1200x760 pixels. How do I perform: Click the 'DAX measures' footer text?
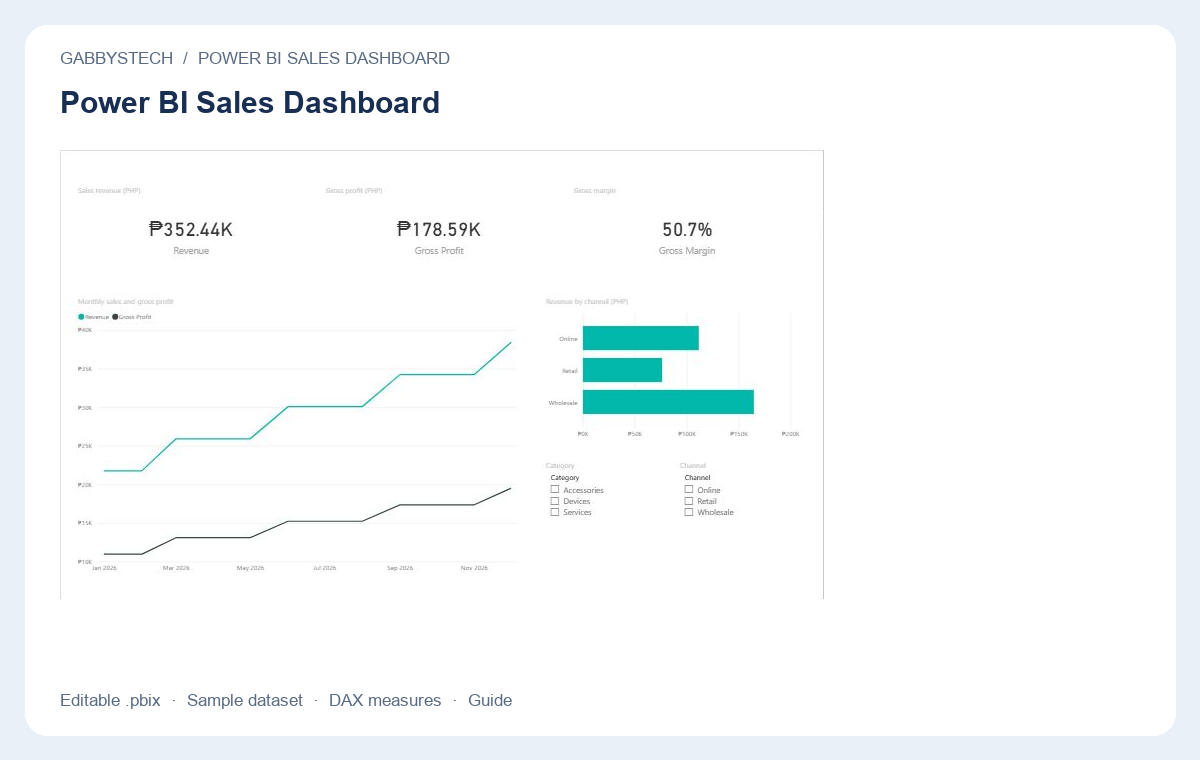click(x=385, y=700)
